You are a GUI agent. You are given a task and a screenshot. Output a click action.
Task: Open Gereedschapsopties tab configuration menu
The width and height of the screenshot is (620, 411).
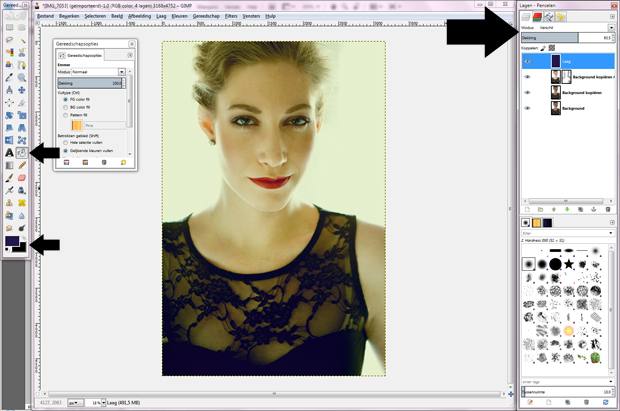coord(130,55)
